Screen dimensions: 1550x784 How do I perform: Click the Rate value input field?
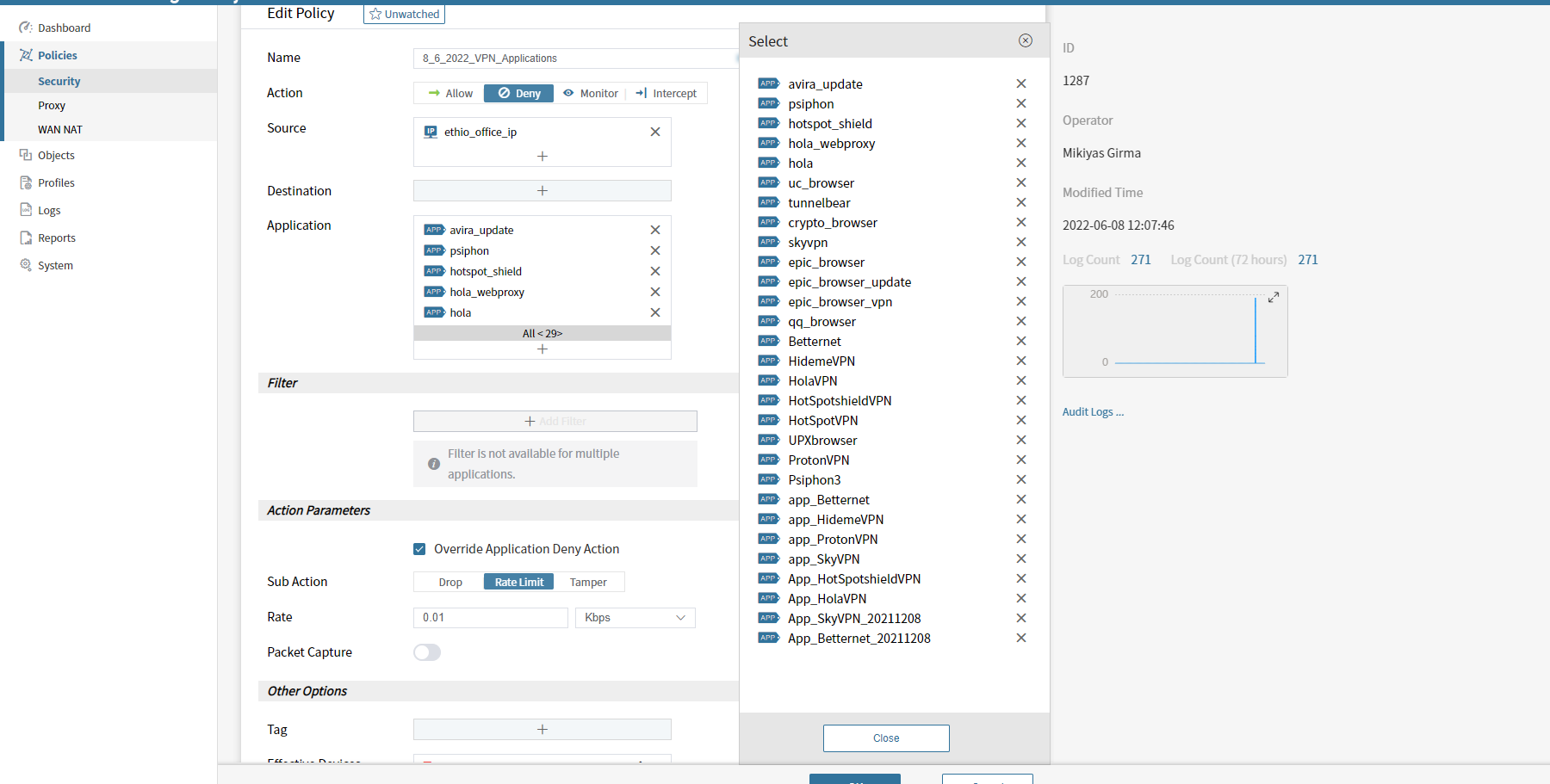click(490, 618)
